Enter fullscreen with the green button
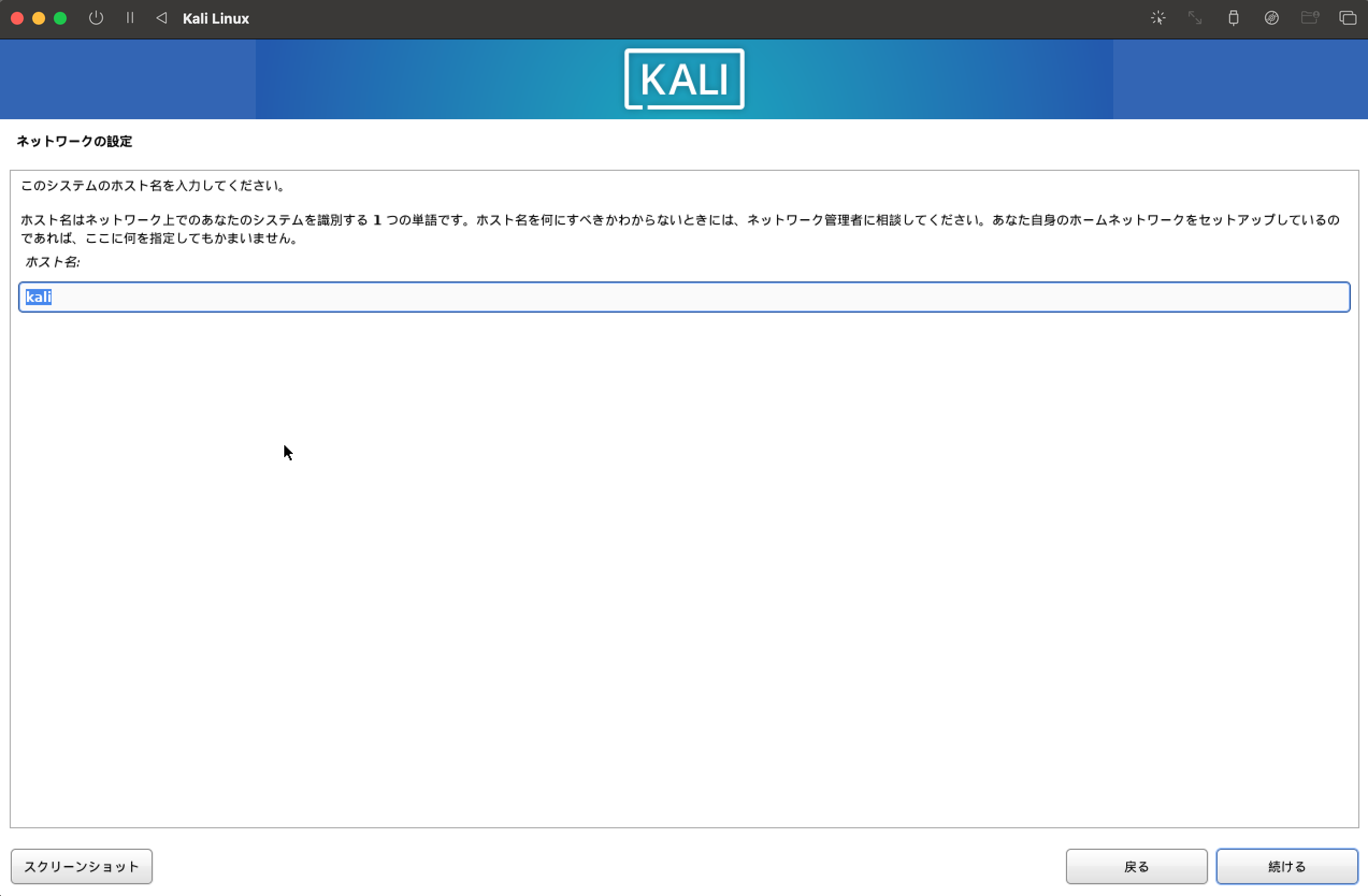Screen dimensions: 1368x896 60,18
